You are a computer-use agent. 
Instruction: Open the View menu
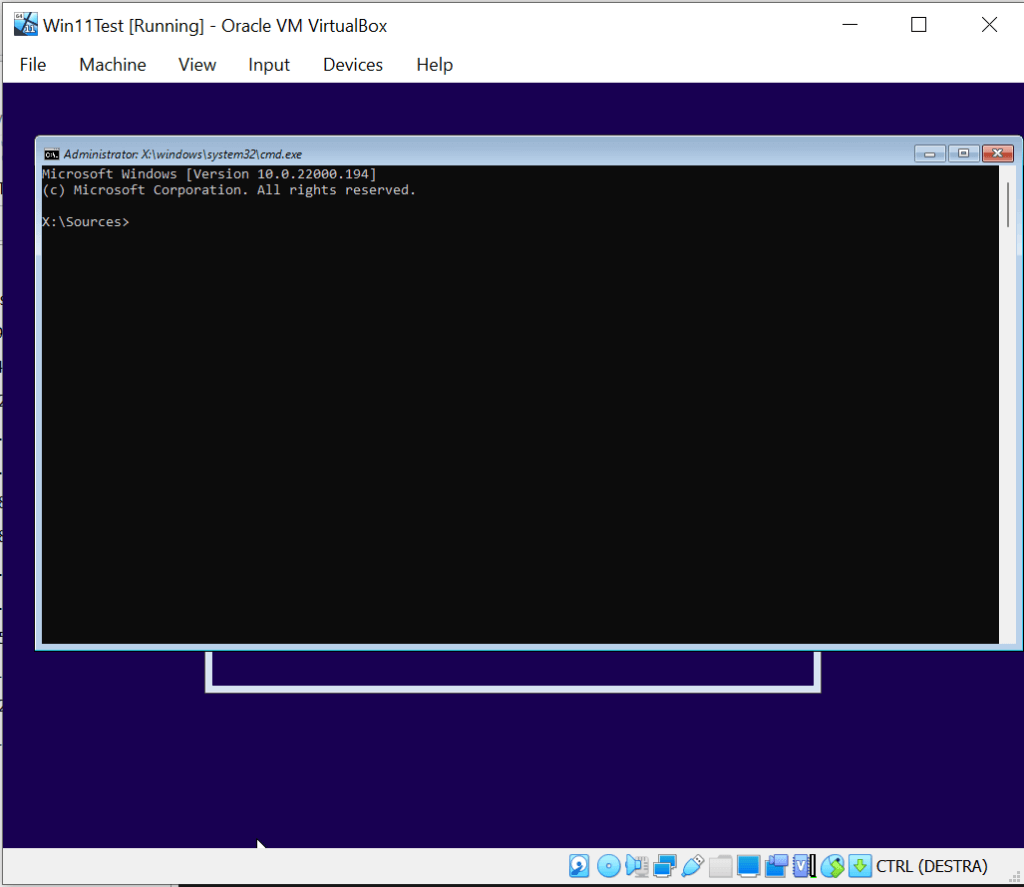coord(197,65)
